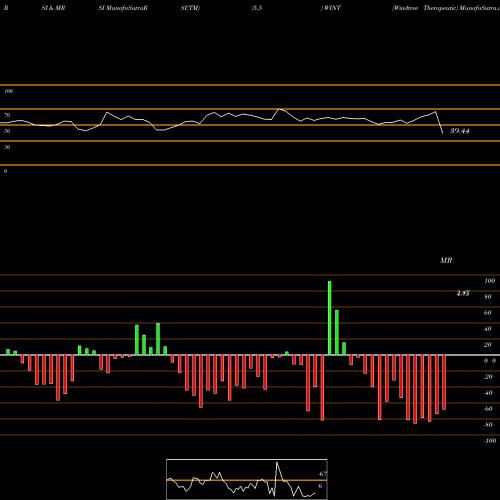Viewport: 500px width, 500px height.
Task: Open the mini line chart thumbnail at the bottom
Action: pyautogui.click(x=247, y=479)
